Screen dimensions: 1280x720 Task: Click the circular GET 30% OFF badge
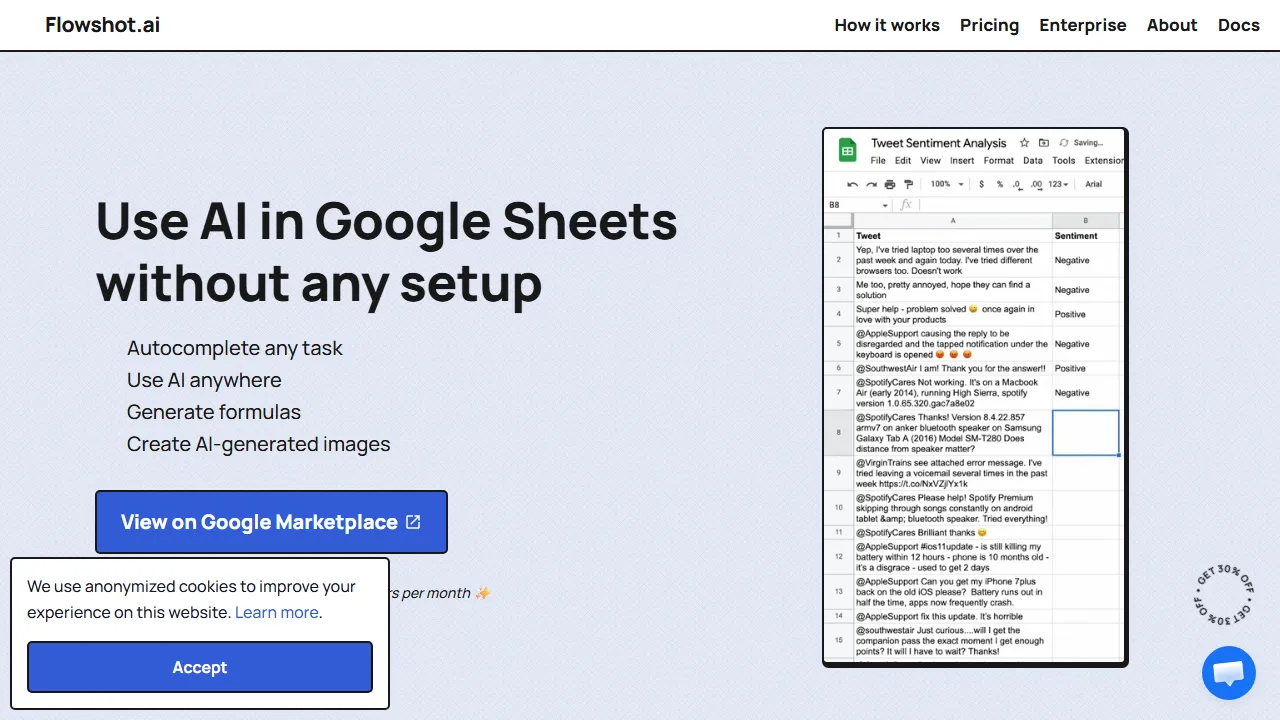(1223, 593)
